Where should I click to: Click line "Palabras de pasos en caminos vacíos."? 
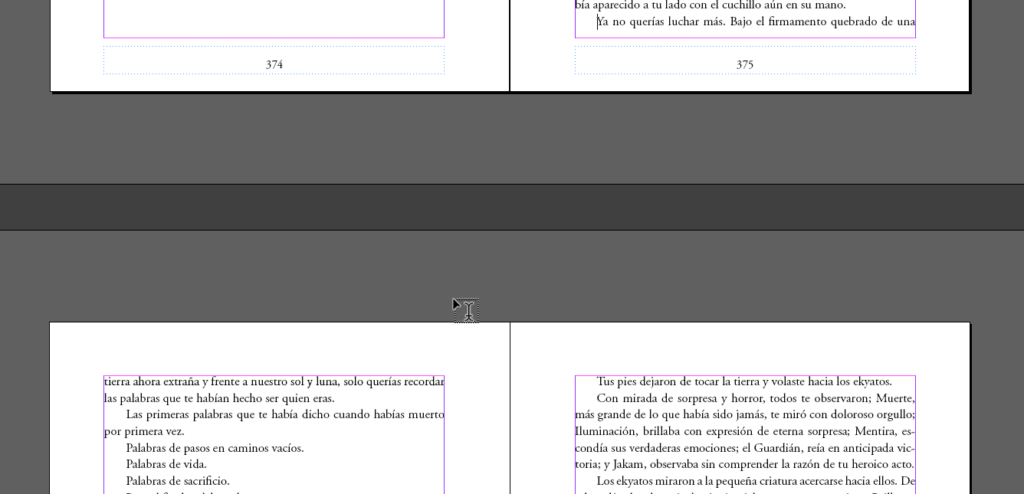point(214,448)
